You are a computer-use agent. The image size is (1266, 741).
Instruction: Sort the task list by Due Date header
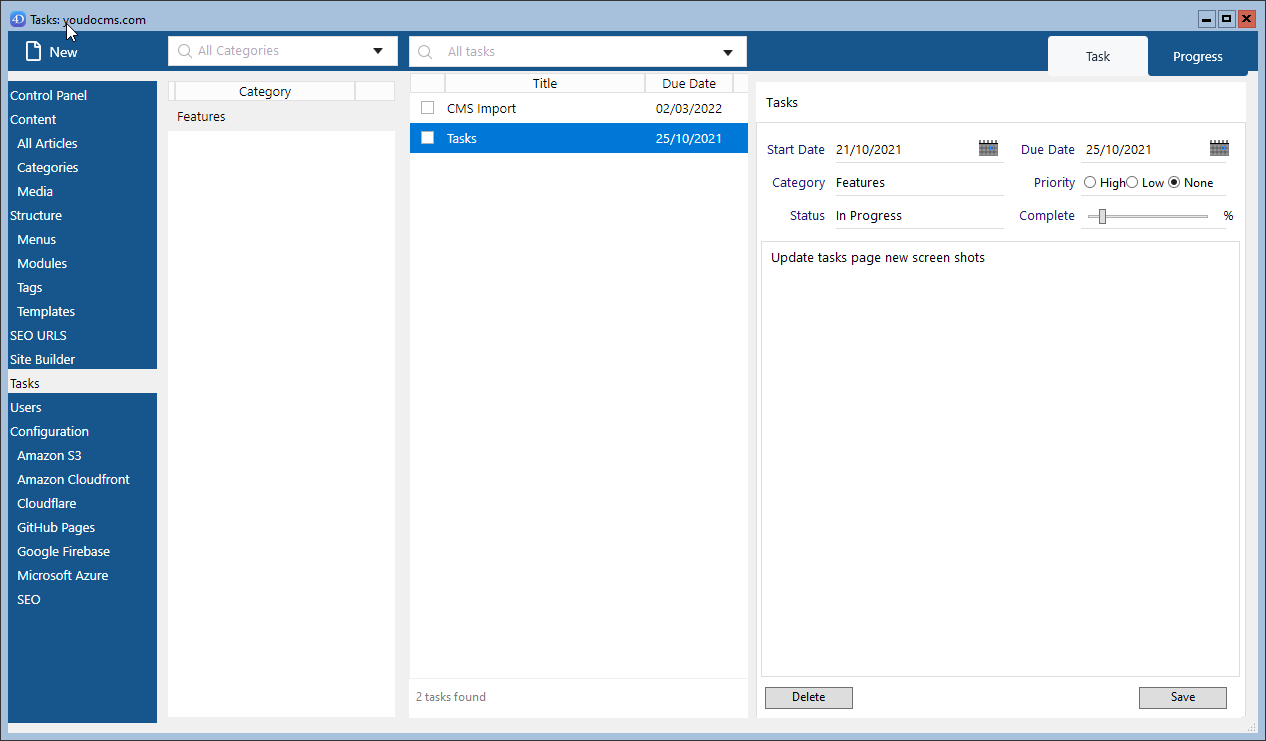[x=688, y=84]
